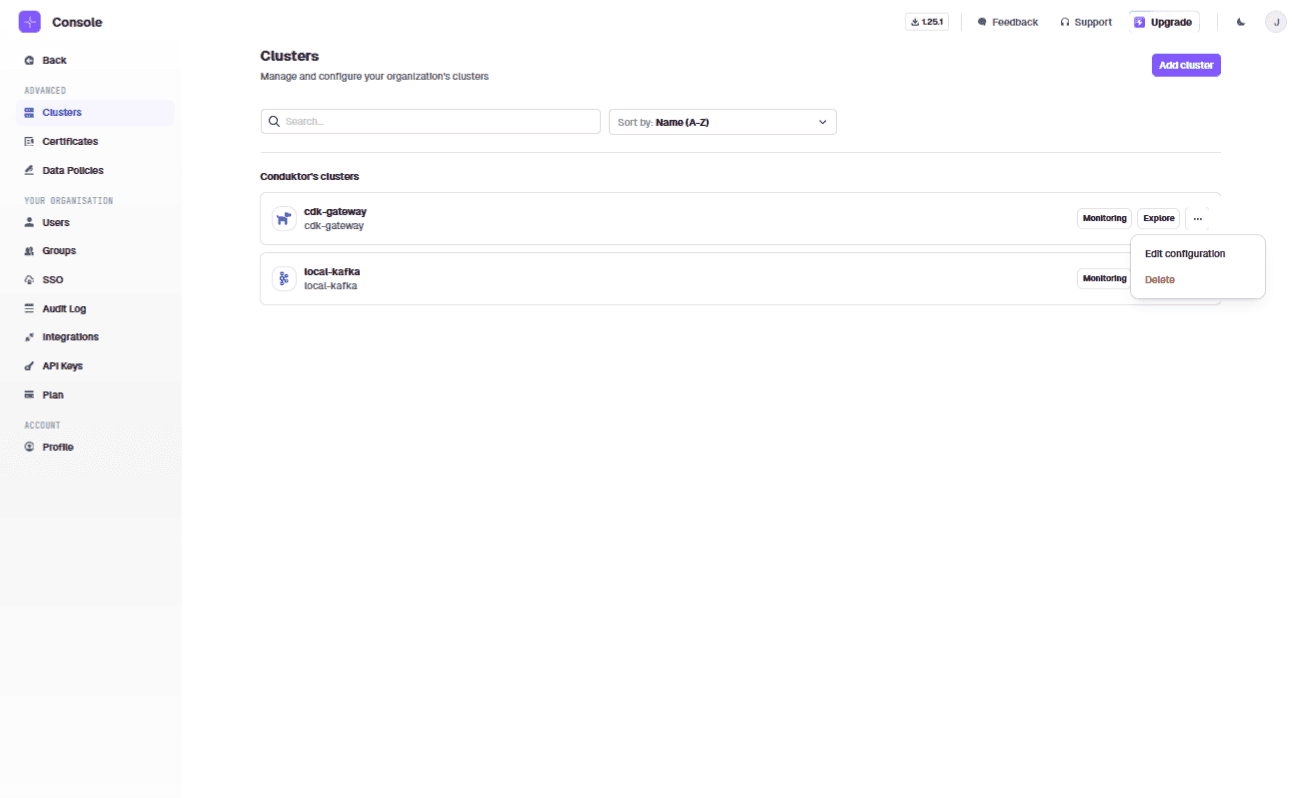Click the Upgrade button in header
The image size is (1292, 798).
click(x=1163, y=22)
